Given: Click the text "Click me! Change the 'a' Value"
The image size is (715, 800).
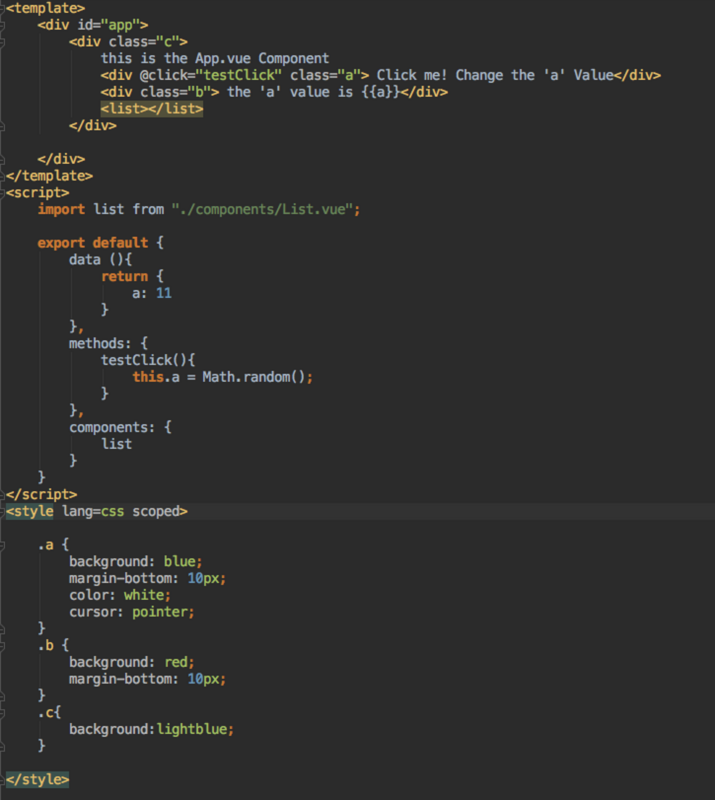Looking at the screenshot, I should coord(495,76).
